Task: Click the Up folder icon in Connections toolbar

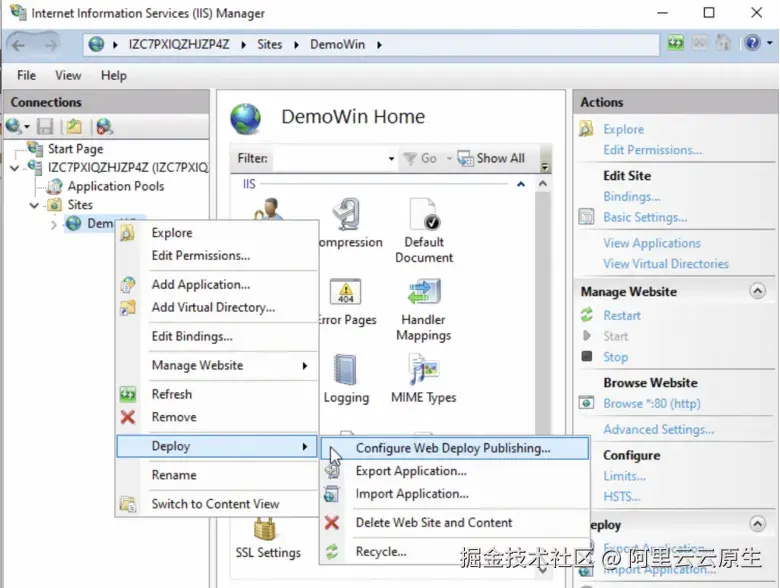Action: point(74,127)
